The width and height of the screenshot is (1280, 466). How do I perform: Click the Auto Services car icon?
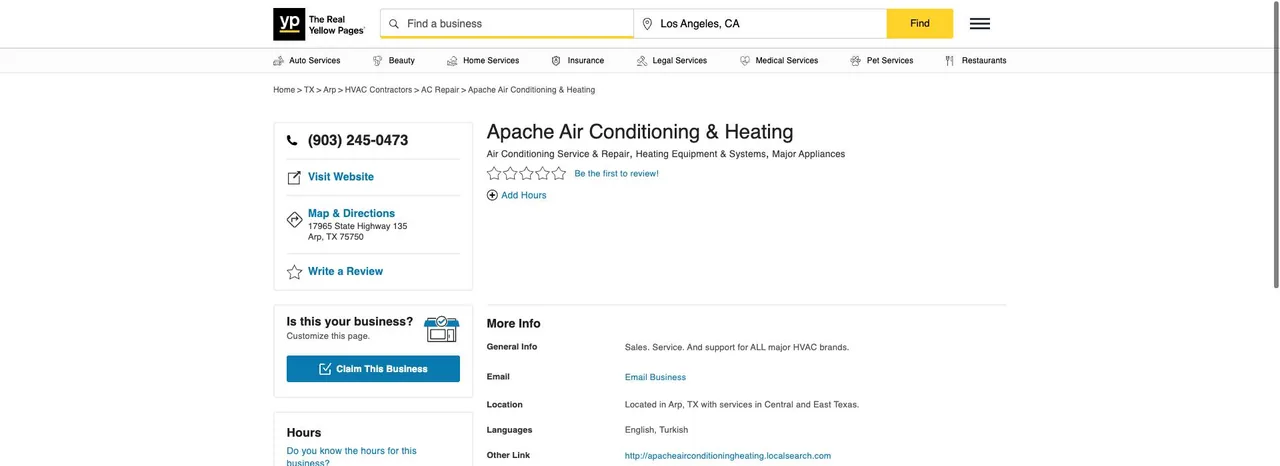(x=279, y=61)
